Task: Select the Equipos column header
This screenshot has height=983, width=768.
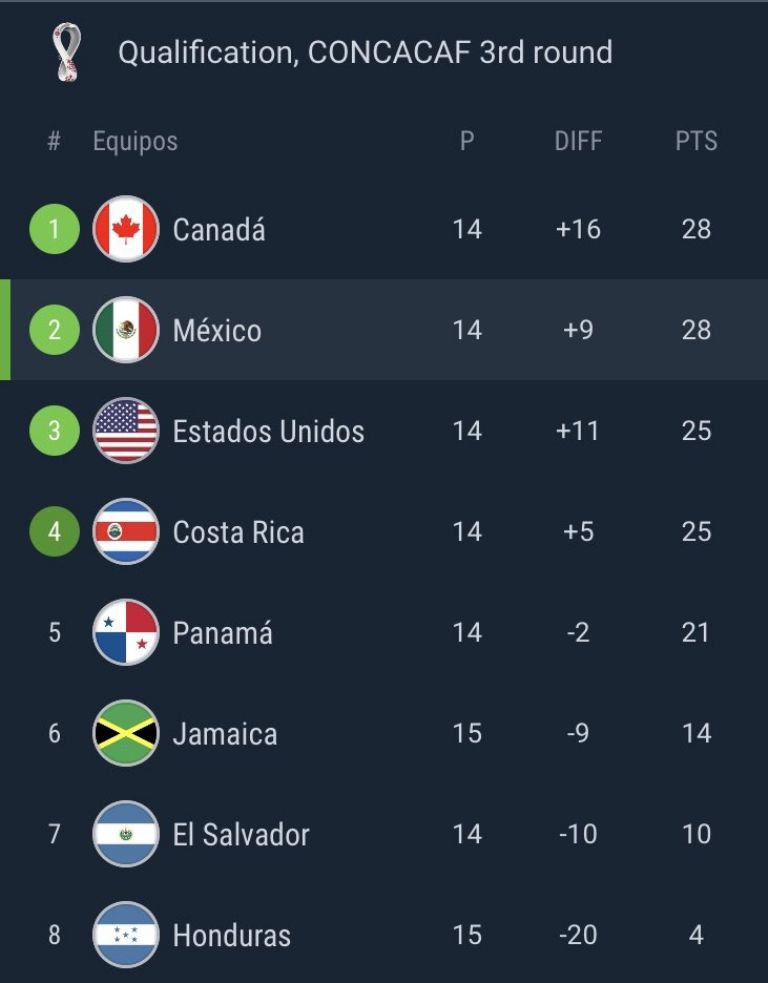Action: click(135, 142)
